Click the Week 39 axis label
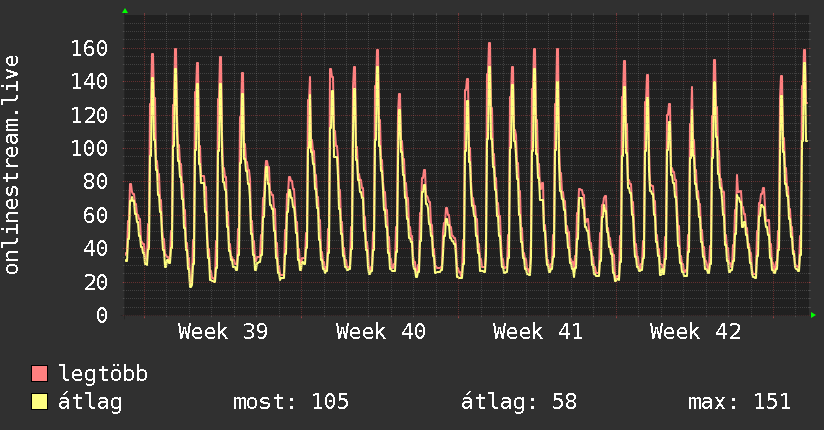 [x=223, y=332]
